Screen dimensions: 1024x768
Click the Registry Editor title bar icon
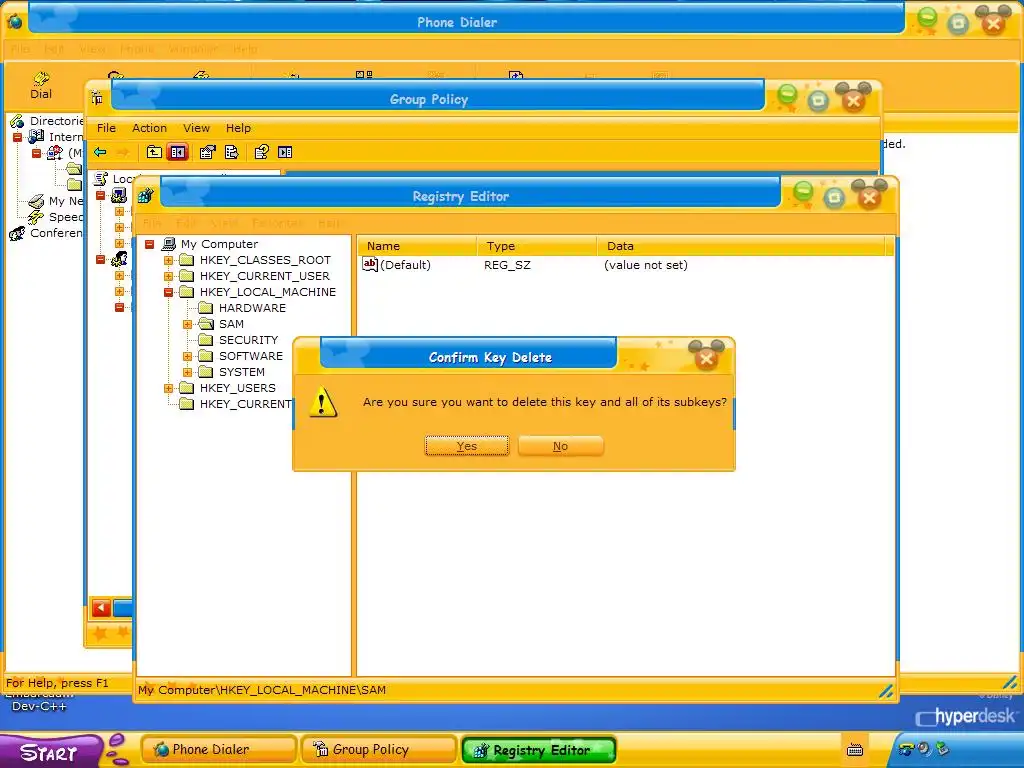pos(145,195)
